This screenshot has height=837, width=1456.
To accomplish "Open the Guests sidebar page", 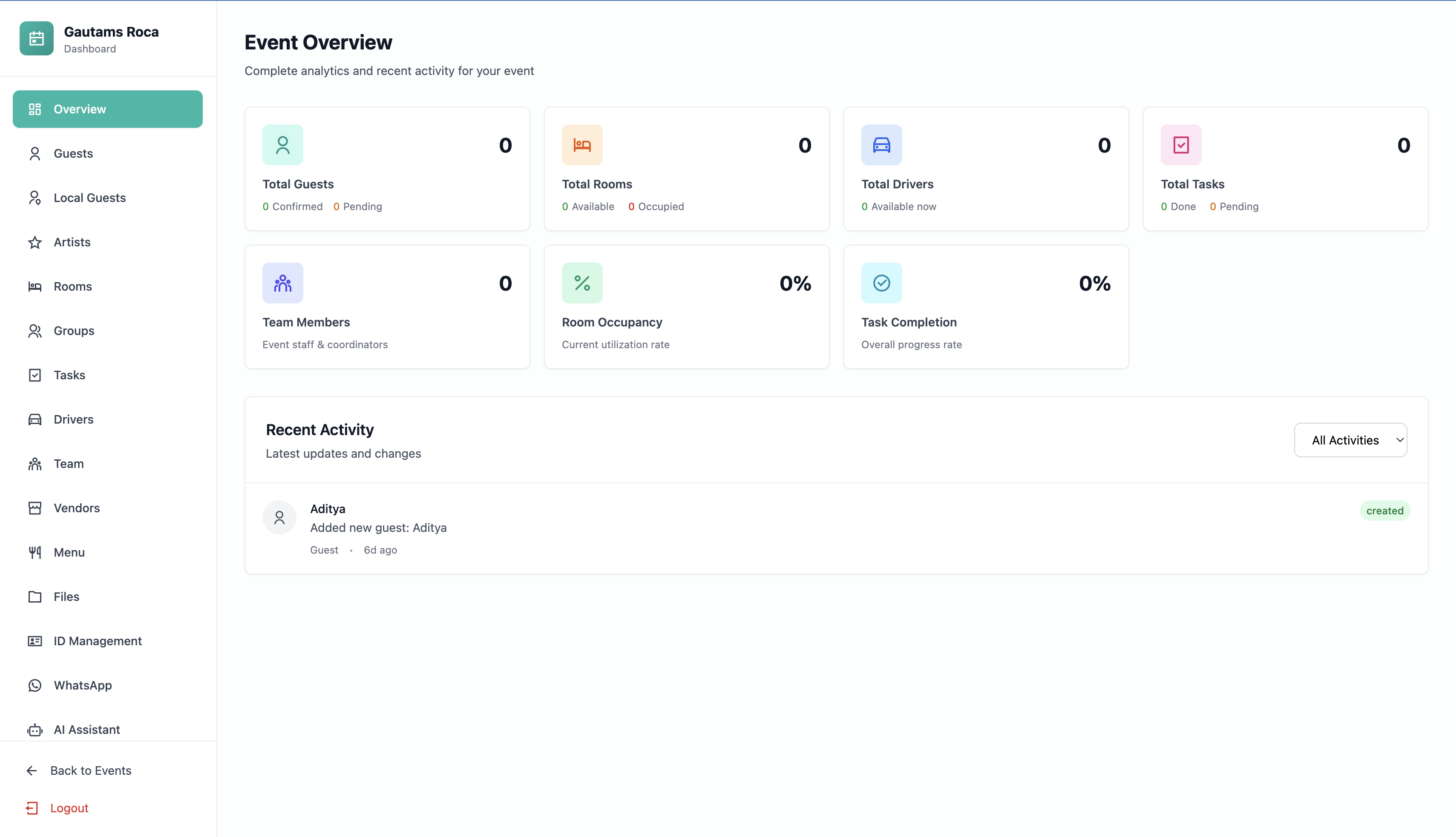I will coord(73,153).
